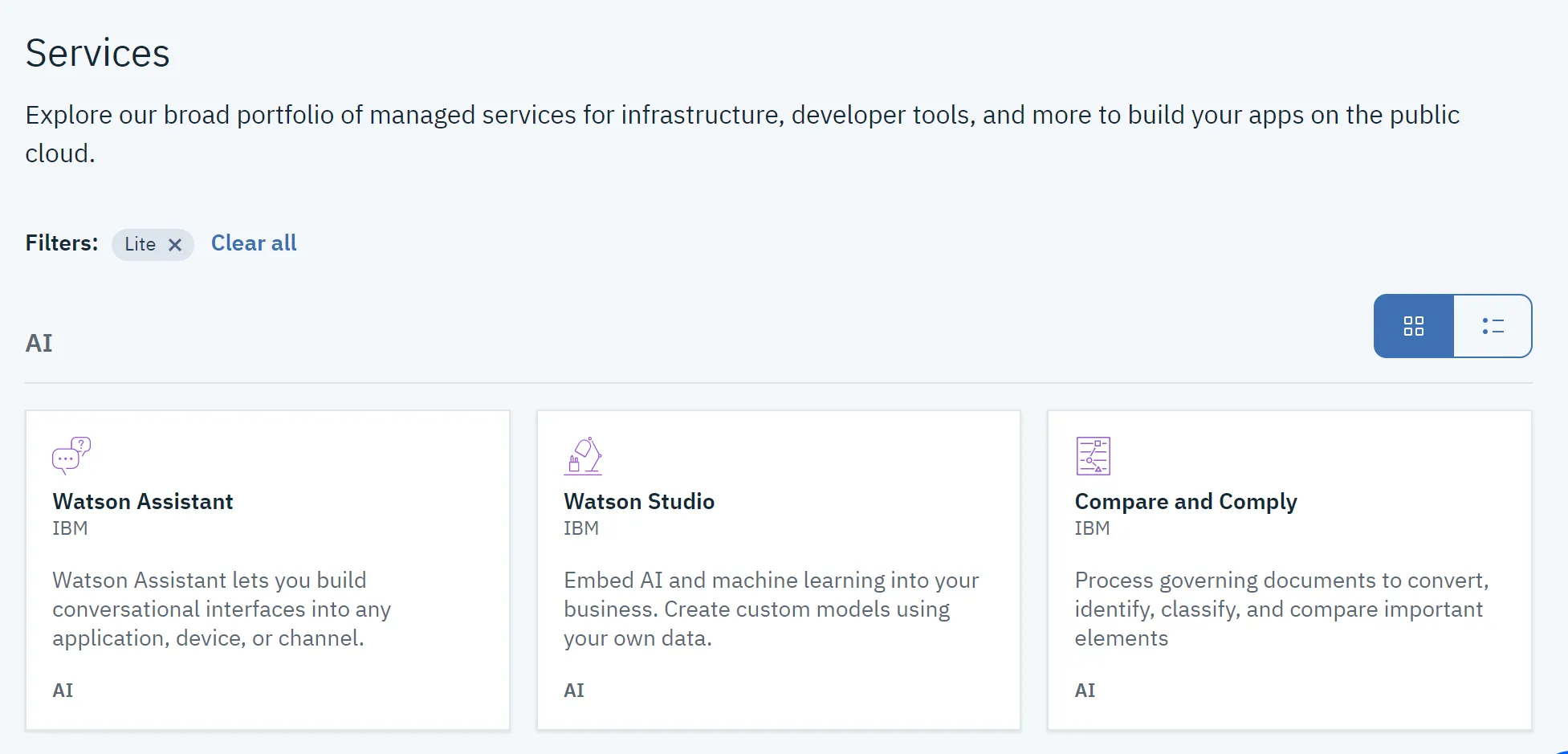Viewport: 1568px width, 754px height.
Task: Remove the Lite filter using its X
Action: tap(175, 245)
